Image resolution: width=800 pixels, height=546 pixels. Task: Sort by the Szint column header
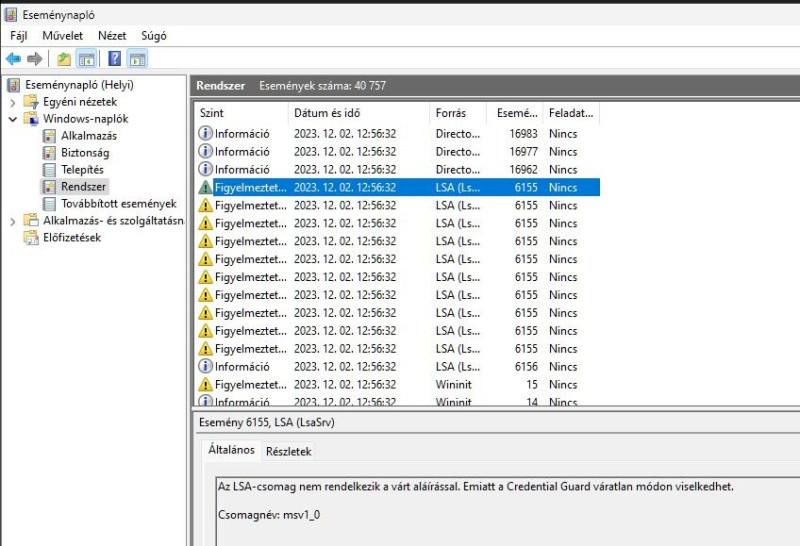click(x=241, y=113)
